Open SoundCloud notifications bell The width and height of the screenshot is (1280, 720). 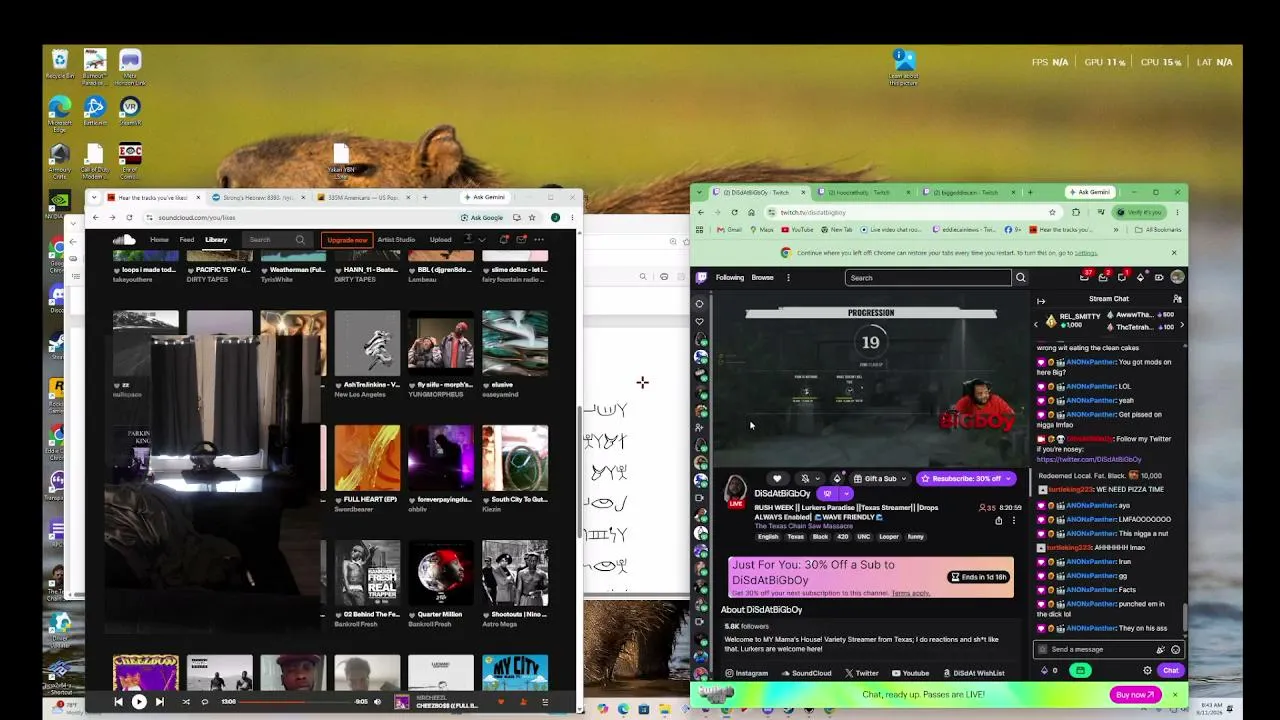[x=504, y=240]
